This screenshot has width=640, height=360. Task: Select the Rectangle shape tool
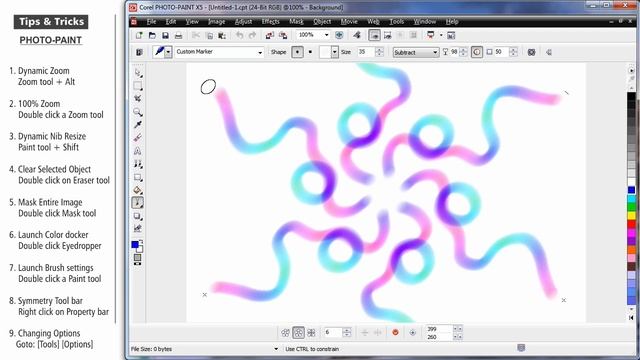tap(138, 177)
